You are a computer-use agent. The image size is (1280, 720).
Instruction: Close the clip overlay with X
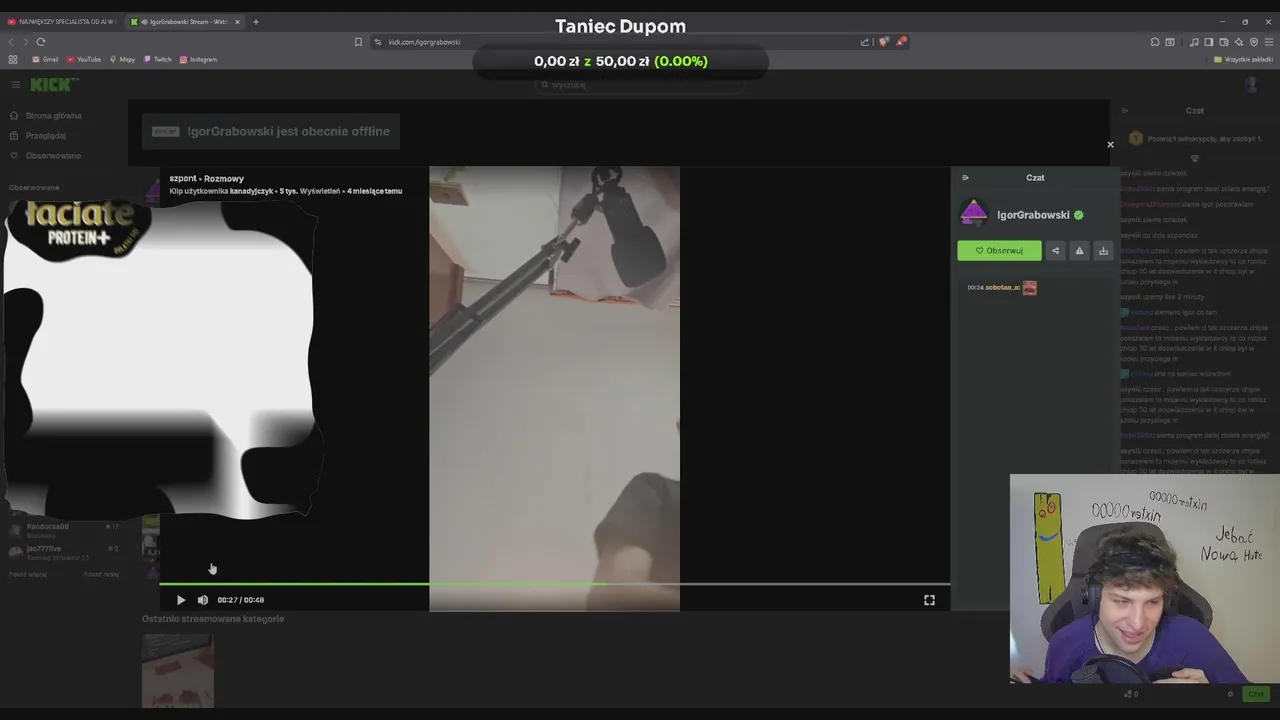(x=1110, y=145)
